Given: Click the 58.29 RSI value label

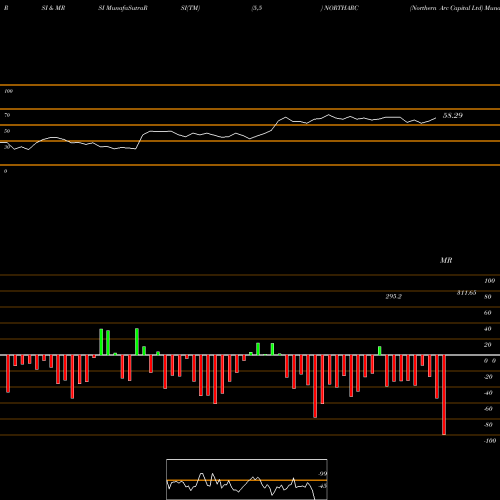Looking at the screenshot, I should coord(453,116).
